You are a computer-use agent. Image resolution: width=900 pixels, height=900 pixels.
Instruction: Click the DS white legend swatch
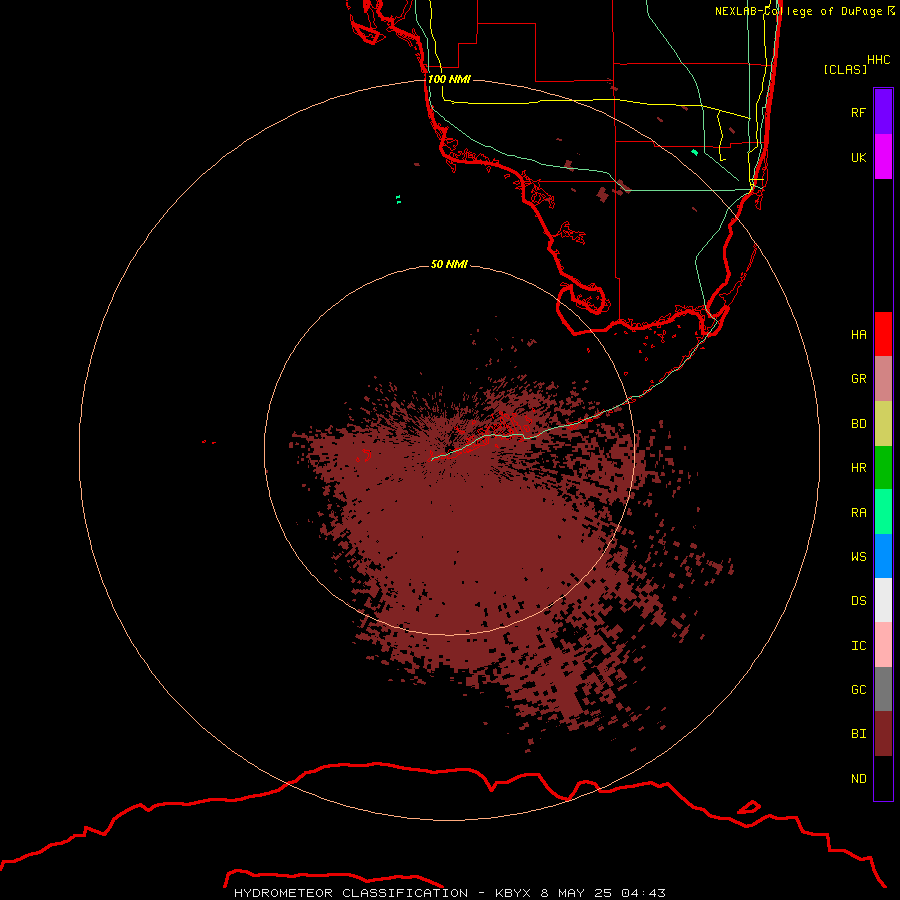coord(883,600)
